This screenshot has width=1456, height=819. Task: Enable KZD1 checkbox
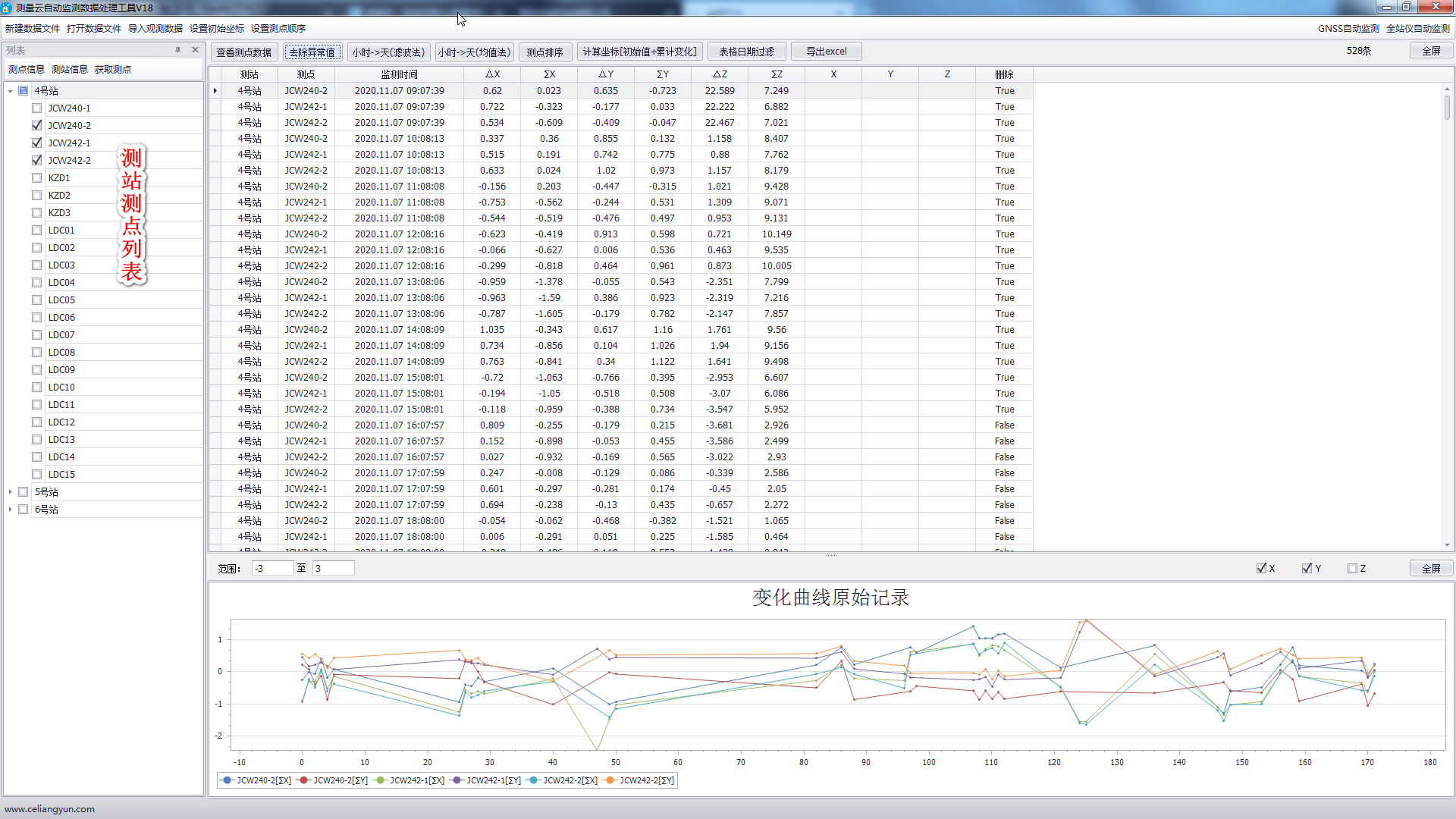36,178
